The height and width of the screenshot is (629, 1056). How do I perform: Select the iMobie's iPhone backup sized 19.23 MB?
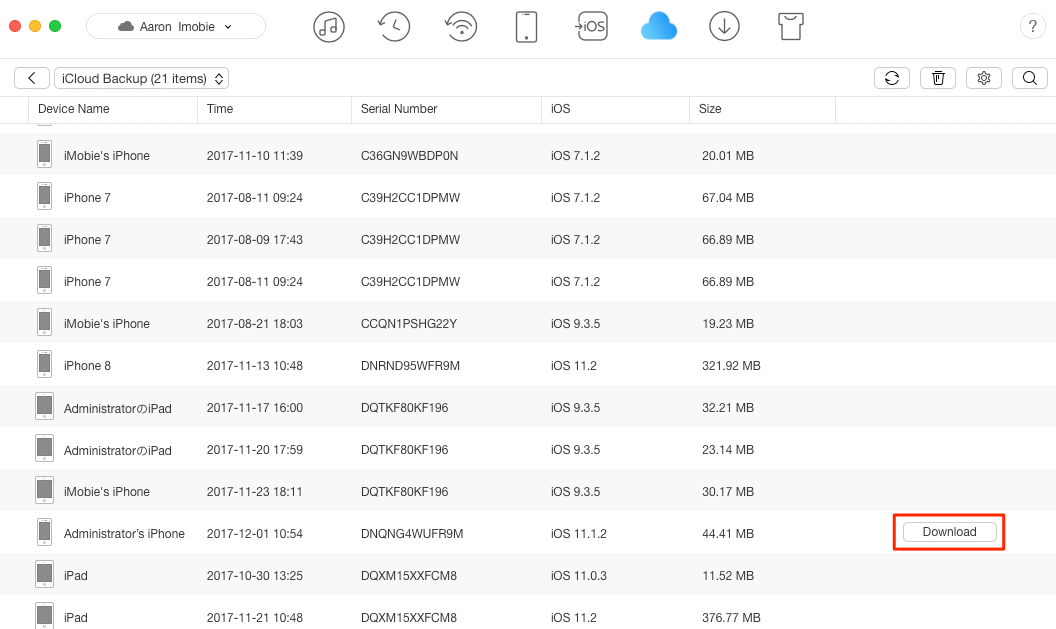coord(528,323)
